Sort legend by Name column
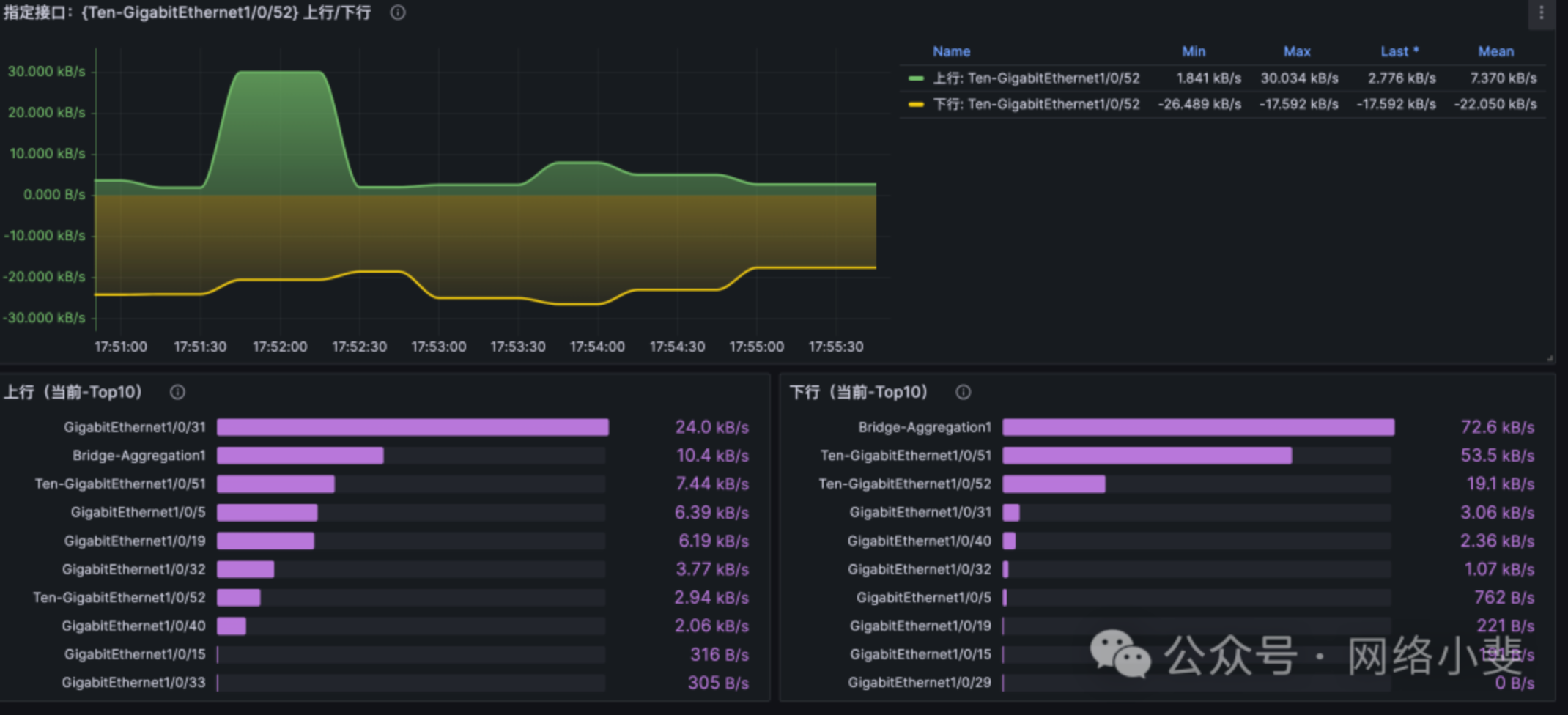1568x715 pixels. [951, 51]
